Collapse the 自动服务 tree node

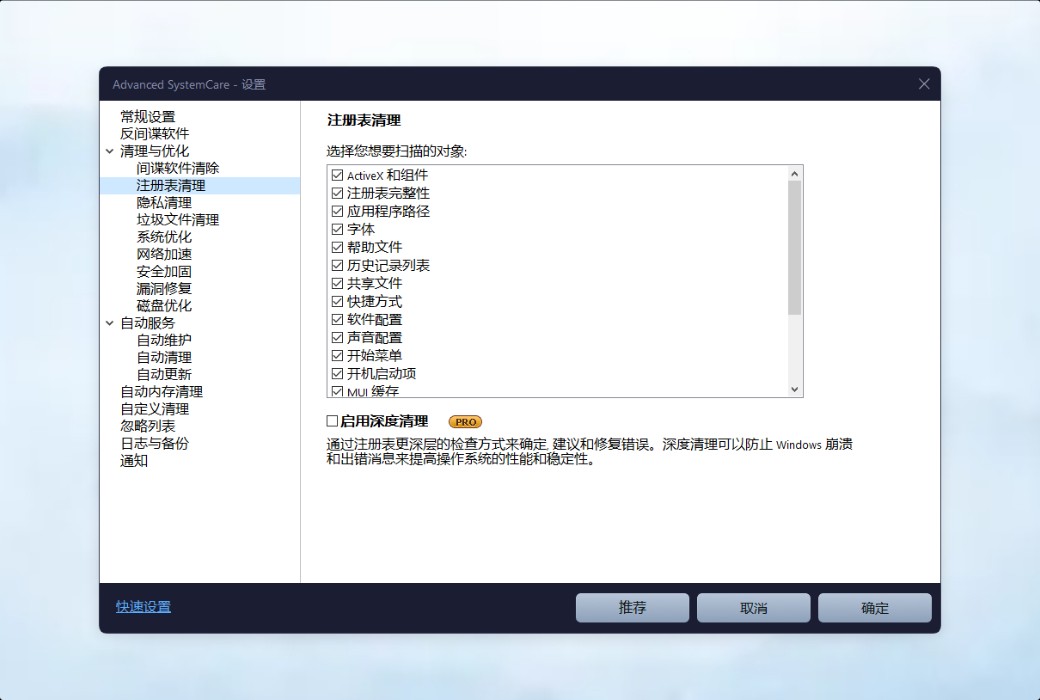[x=109, y=323]
